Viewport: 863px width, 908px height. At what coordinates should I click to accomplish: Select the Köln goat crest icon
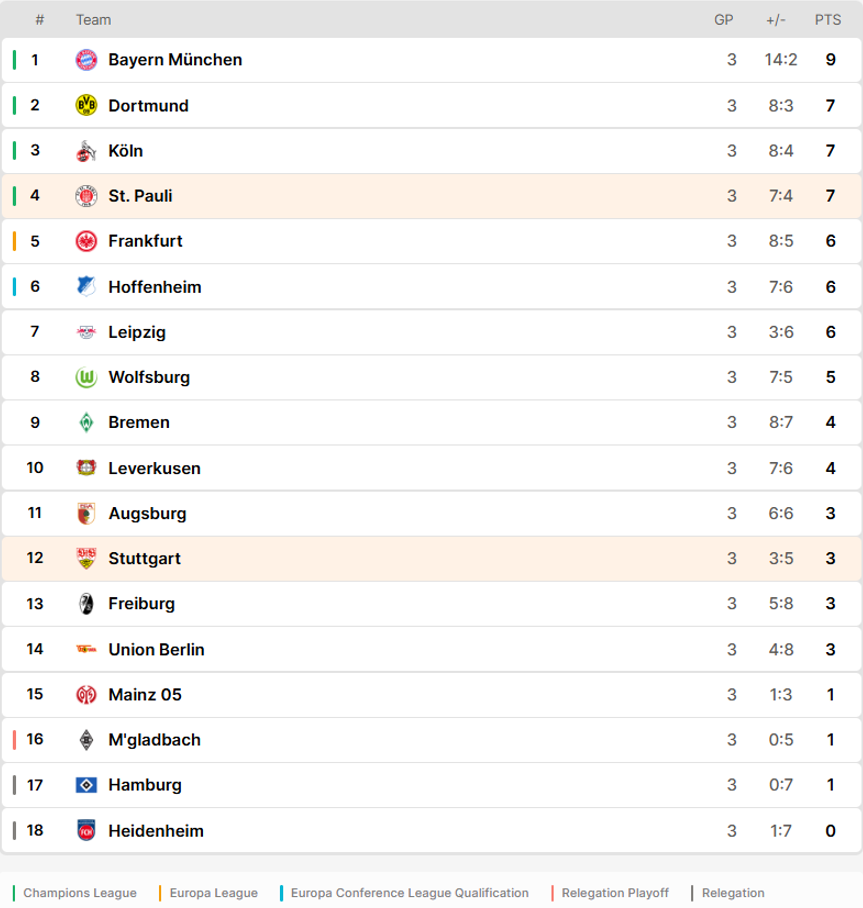click(86, 151)
